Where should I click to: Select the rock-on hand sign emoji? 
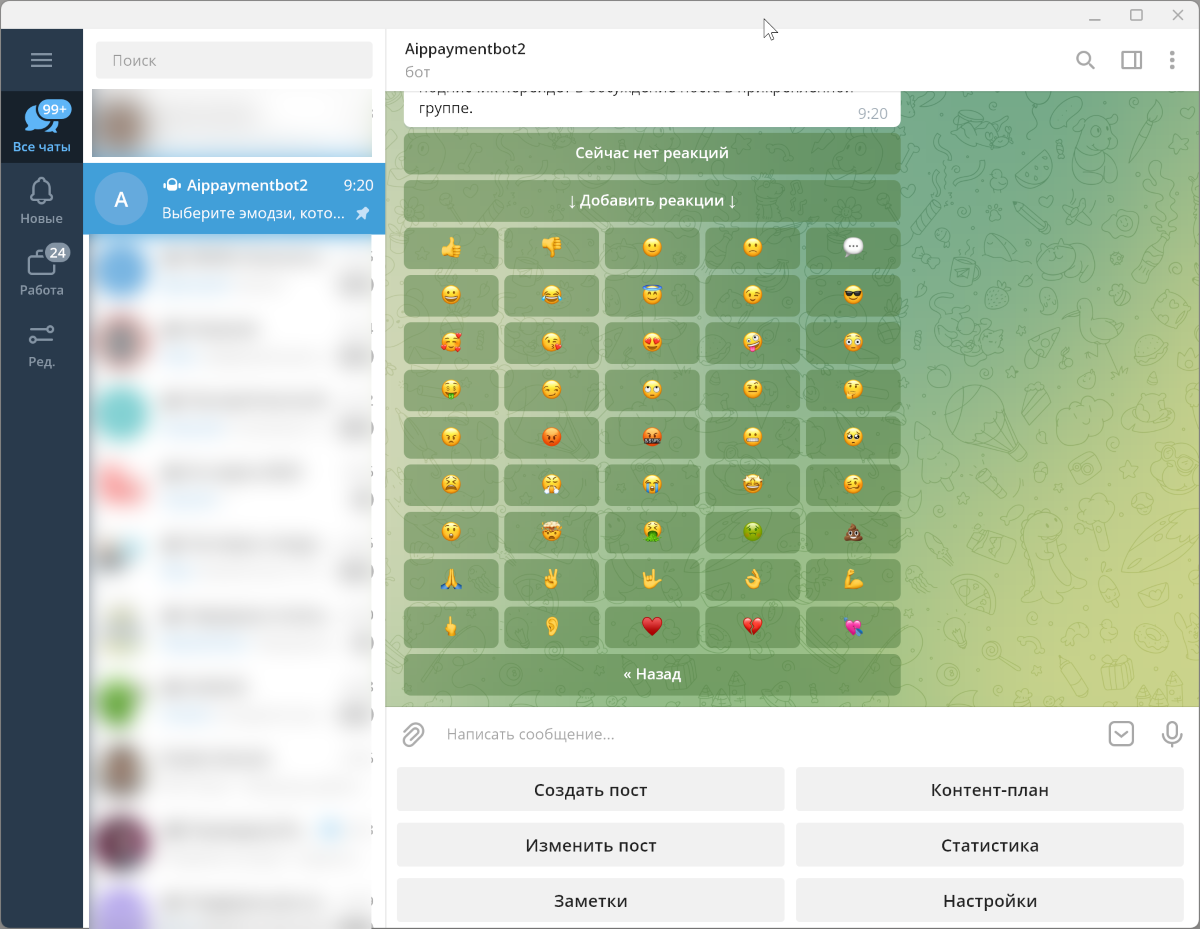pyautogui.click(x=652, y=580)
